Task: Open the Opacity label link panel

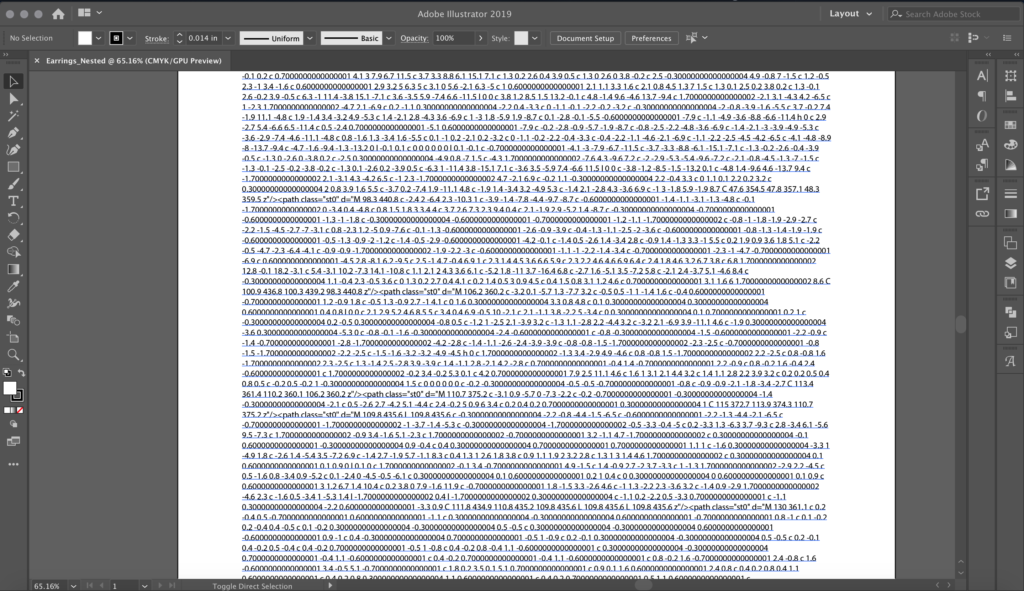Action: click(x=414, y=38)
